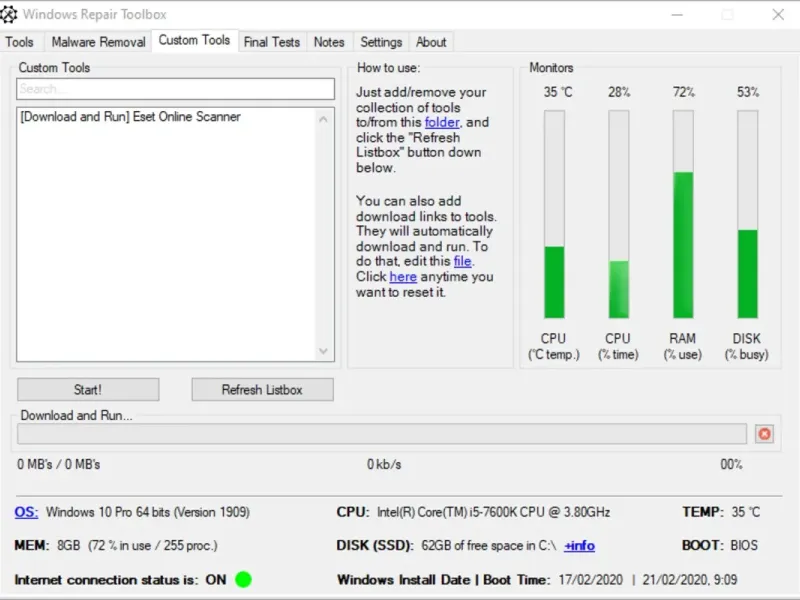Image resolution: width=800 pixels, height=600 pixels.
Task: Go to the Notes tab
Action: tap(329, 42)
